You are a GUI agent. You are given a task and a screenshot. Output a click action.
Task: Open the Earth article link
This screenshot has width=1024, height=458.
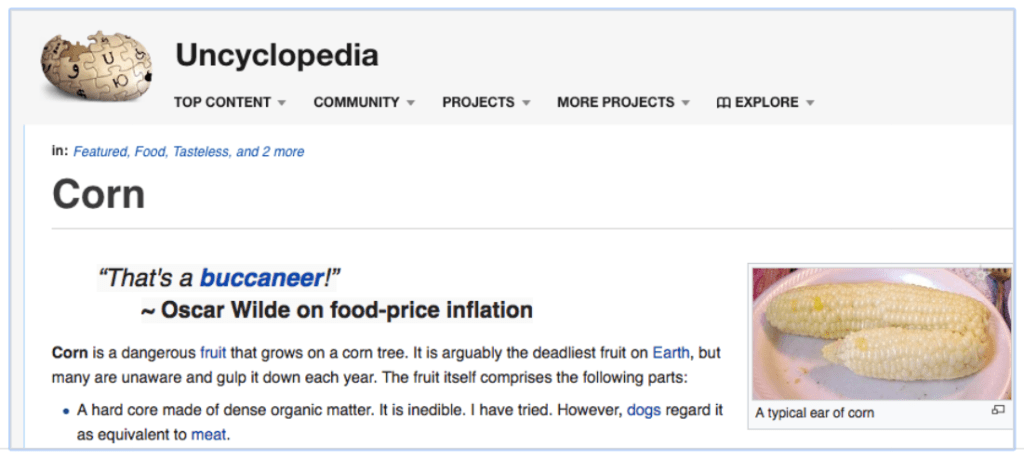click(x=670, y=353)
